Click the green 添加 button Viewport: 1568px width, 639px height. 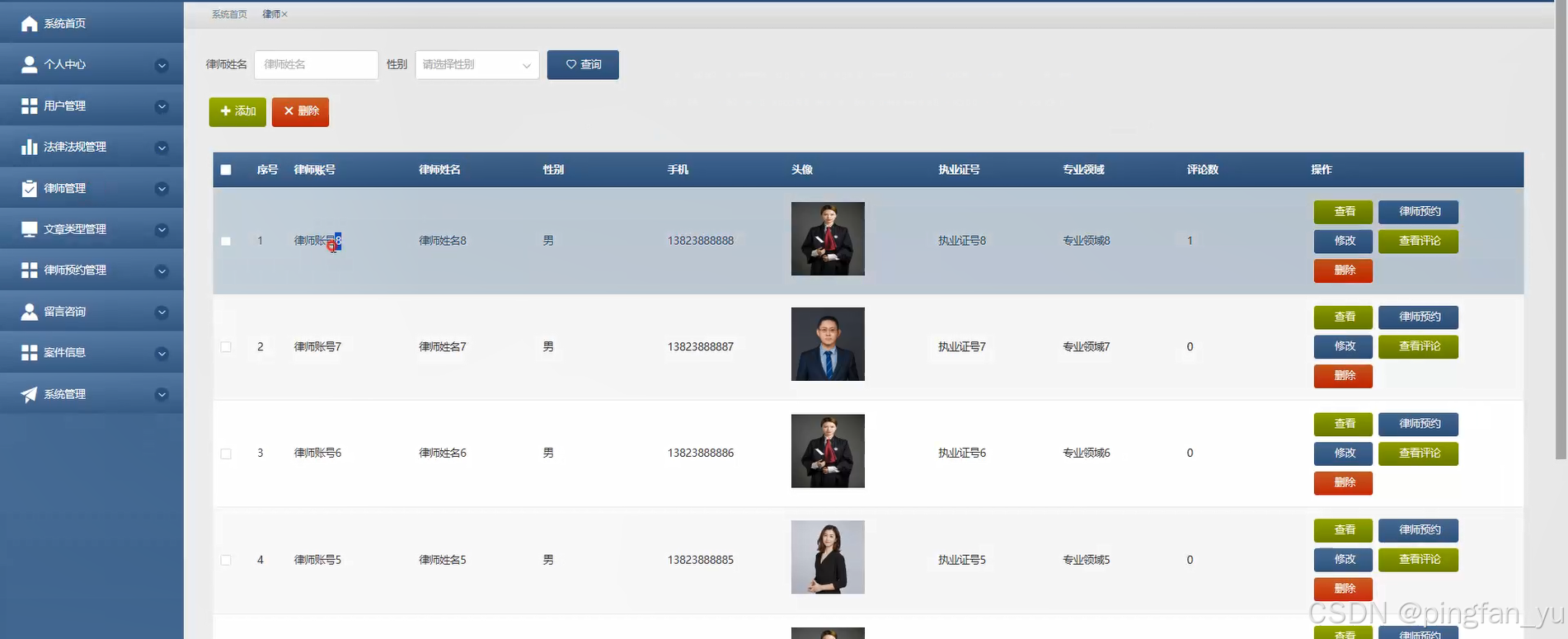[237, 111]
